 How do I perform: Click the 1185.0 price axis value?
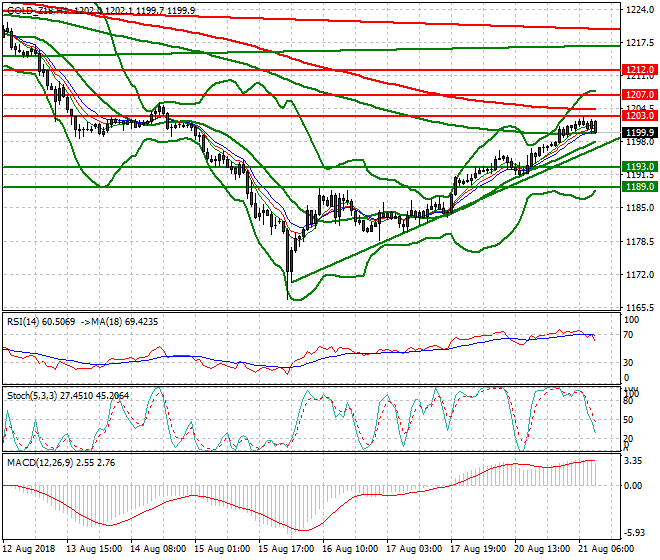coord(640,208)
